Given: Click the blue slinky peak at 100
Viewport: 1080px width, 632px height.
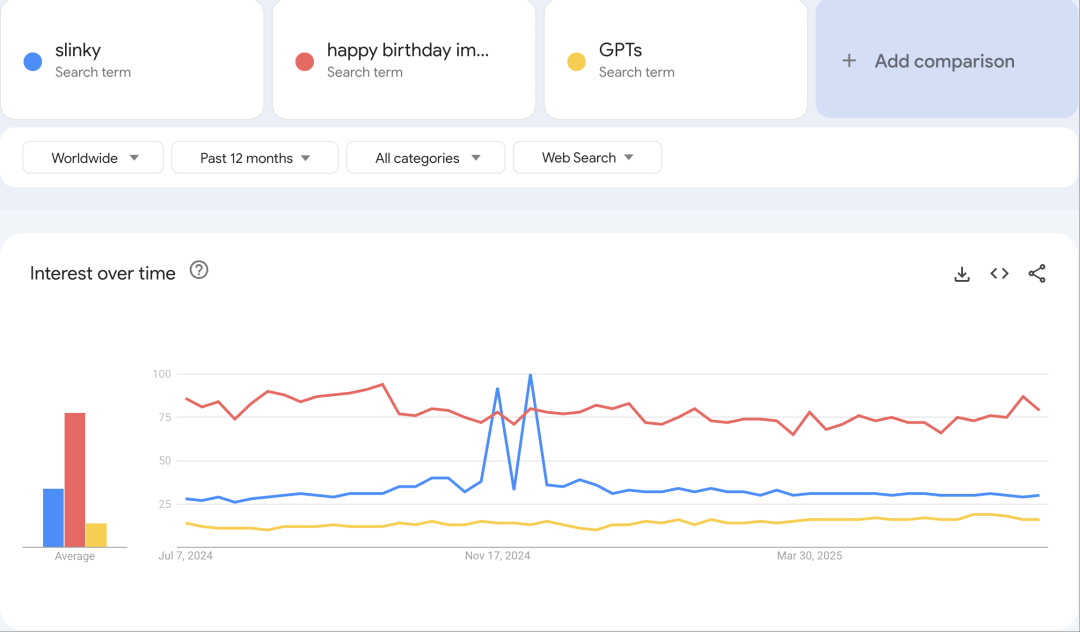Looking at the screenshot, I should [530, 375].
